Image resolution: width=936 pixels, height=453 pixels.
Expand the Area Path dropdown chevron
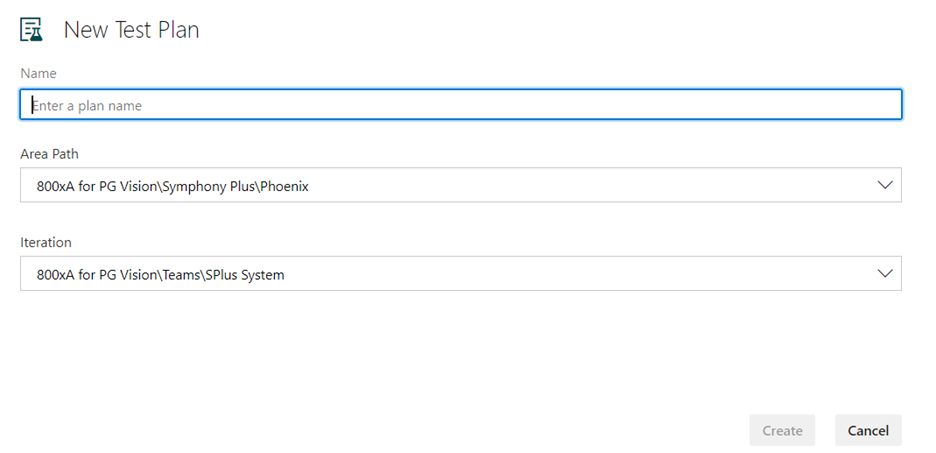point(885,185)
